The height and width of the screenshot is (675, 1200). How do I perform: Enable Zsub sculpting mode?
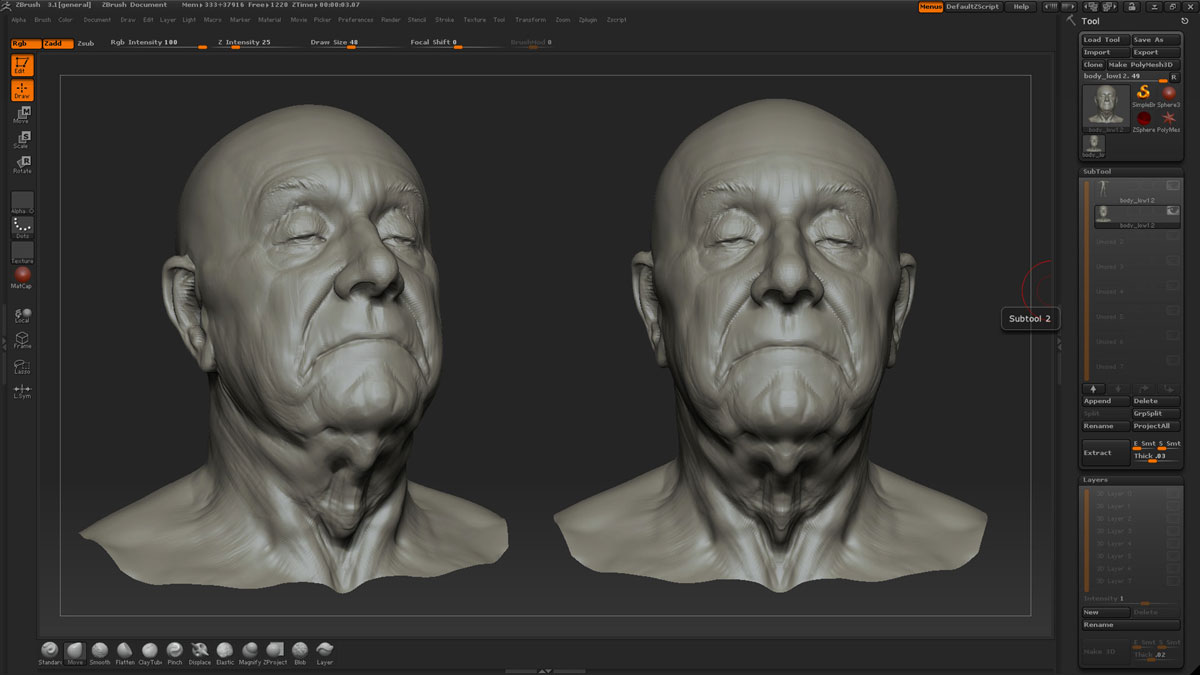(x=86, y=43)
